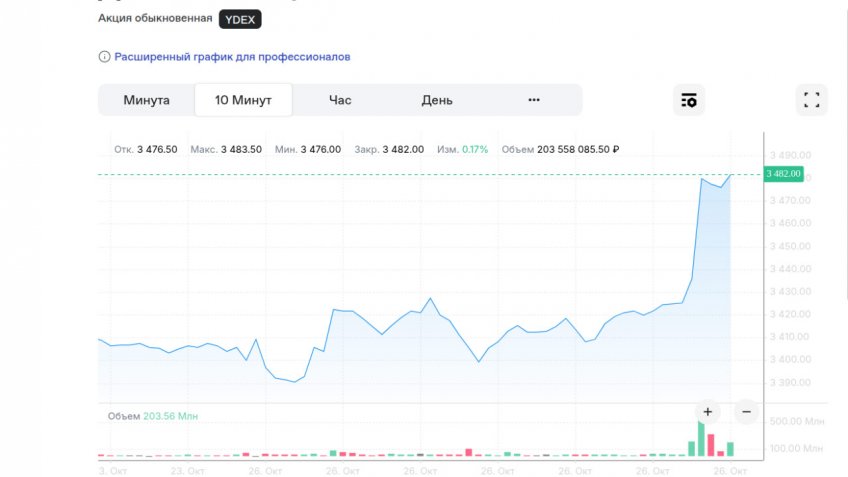Click the Мин. 3 476.00 value

point(308,149)
